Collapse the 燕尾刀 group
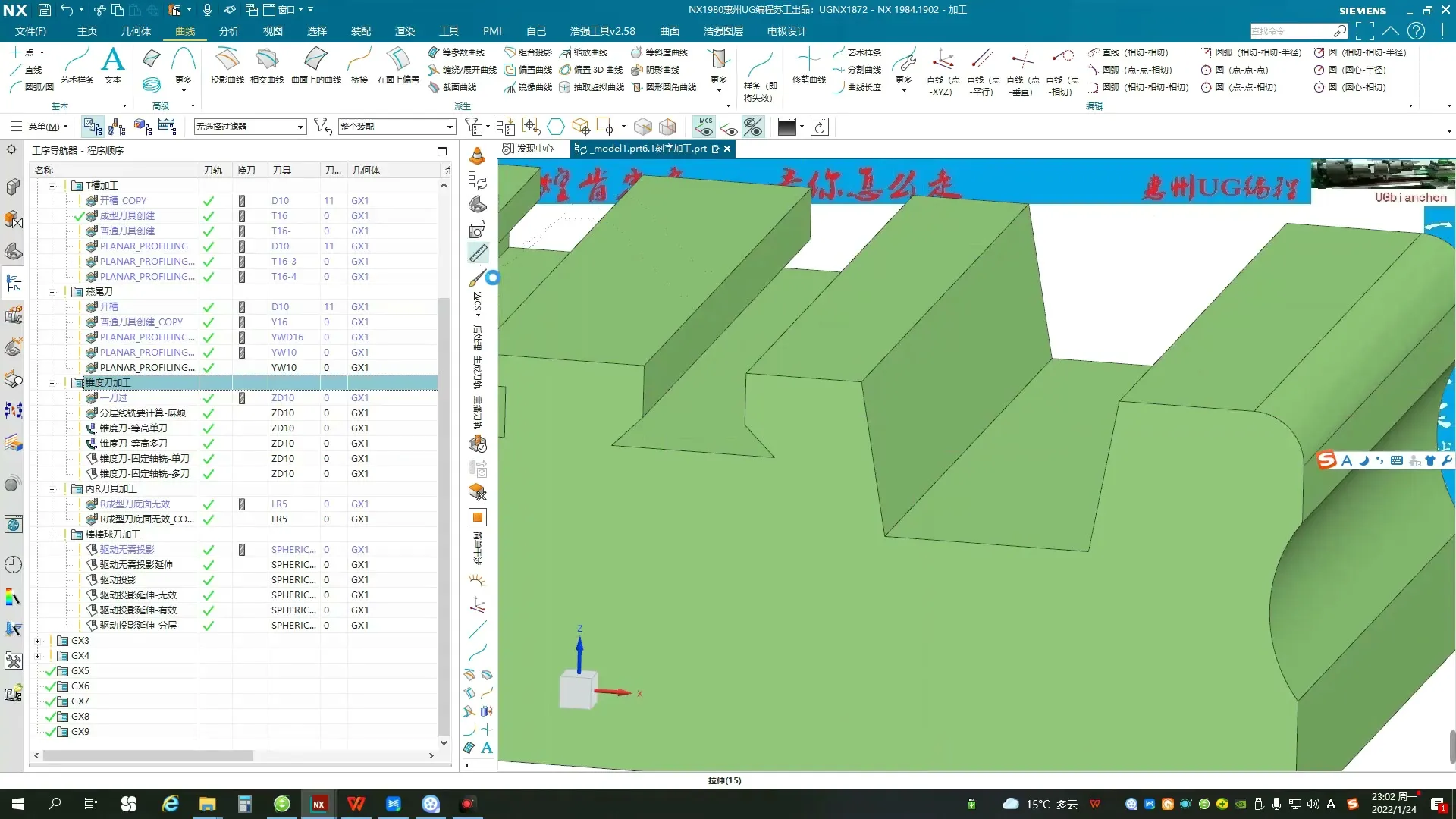The height and width of the screenshot is (819, 1456). tap(52, 292)
